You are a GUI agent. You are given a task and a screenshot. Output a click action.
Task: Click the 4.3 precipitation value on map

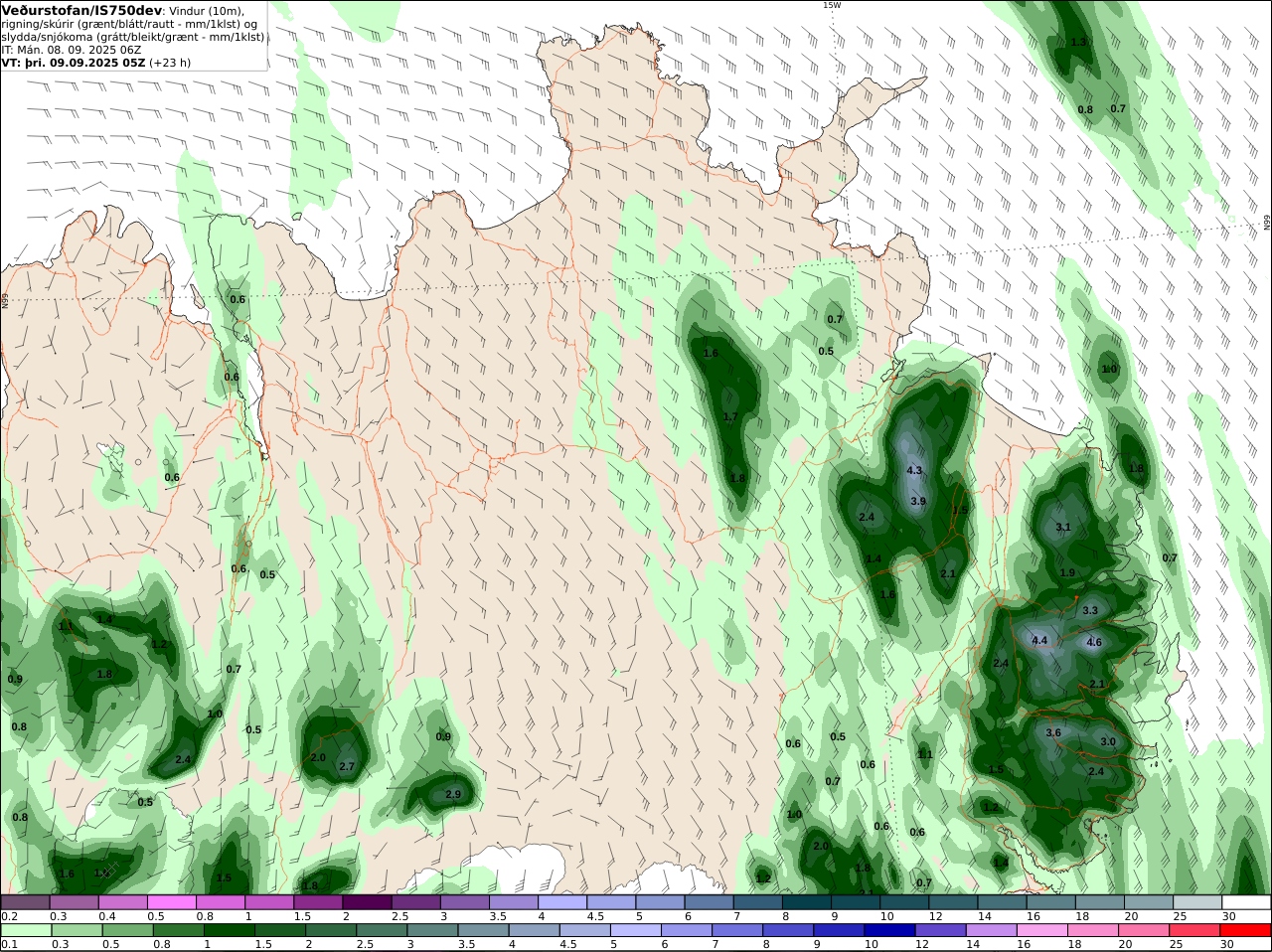tap(915, 471)
